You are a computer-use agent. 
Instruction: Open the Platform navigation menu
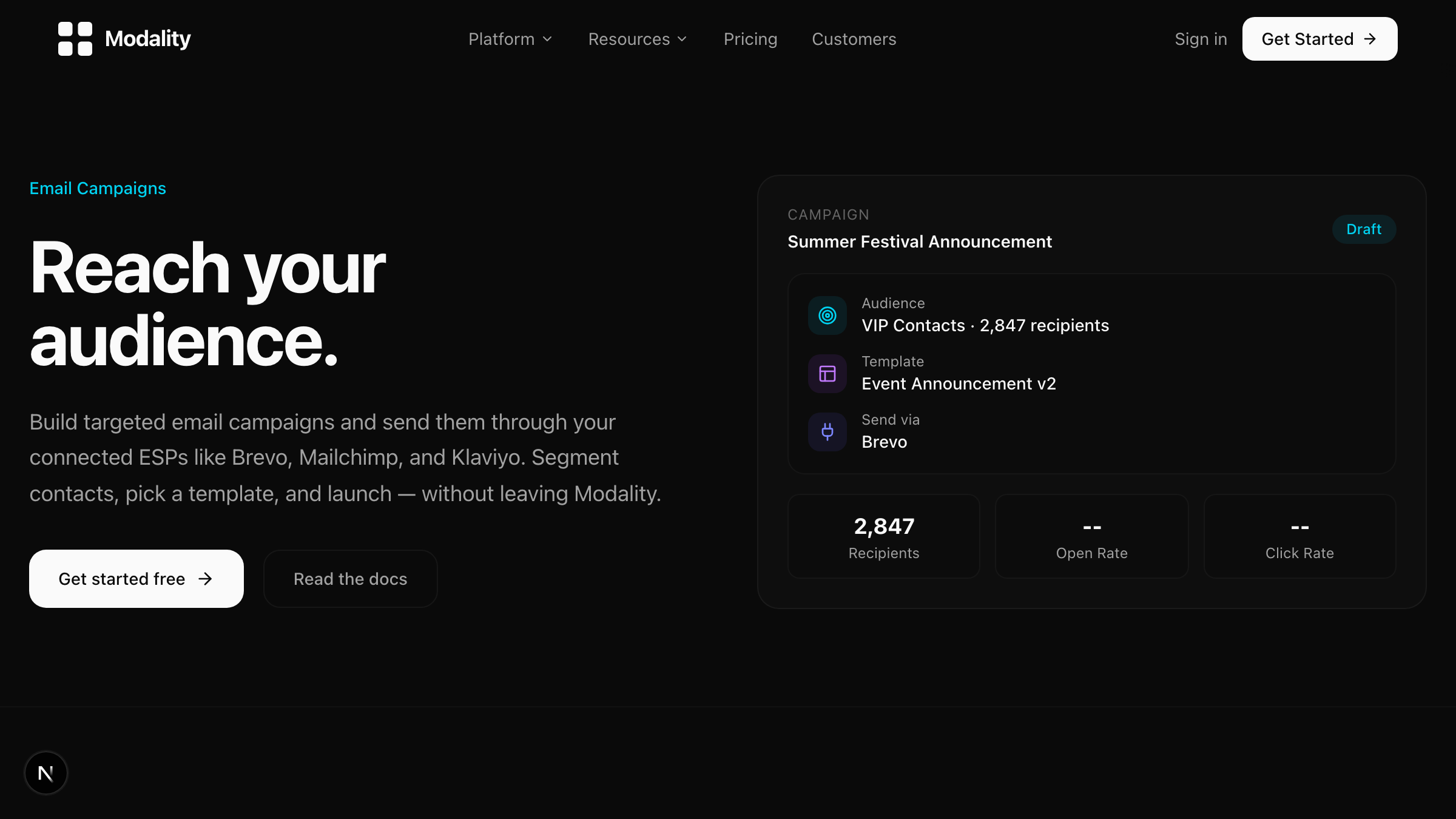pos(510,39)
